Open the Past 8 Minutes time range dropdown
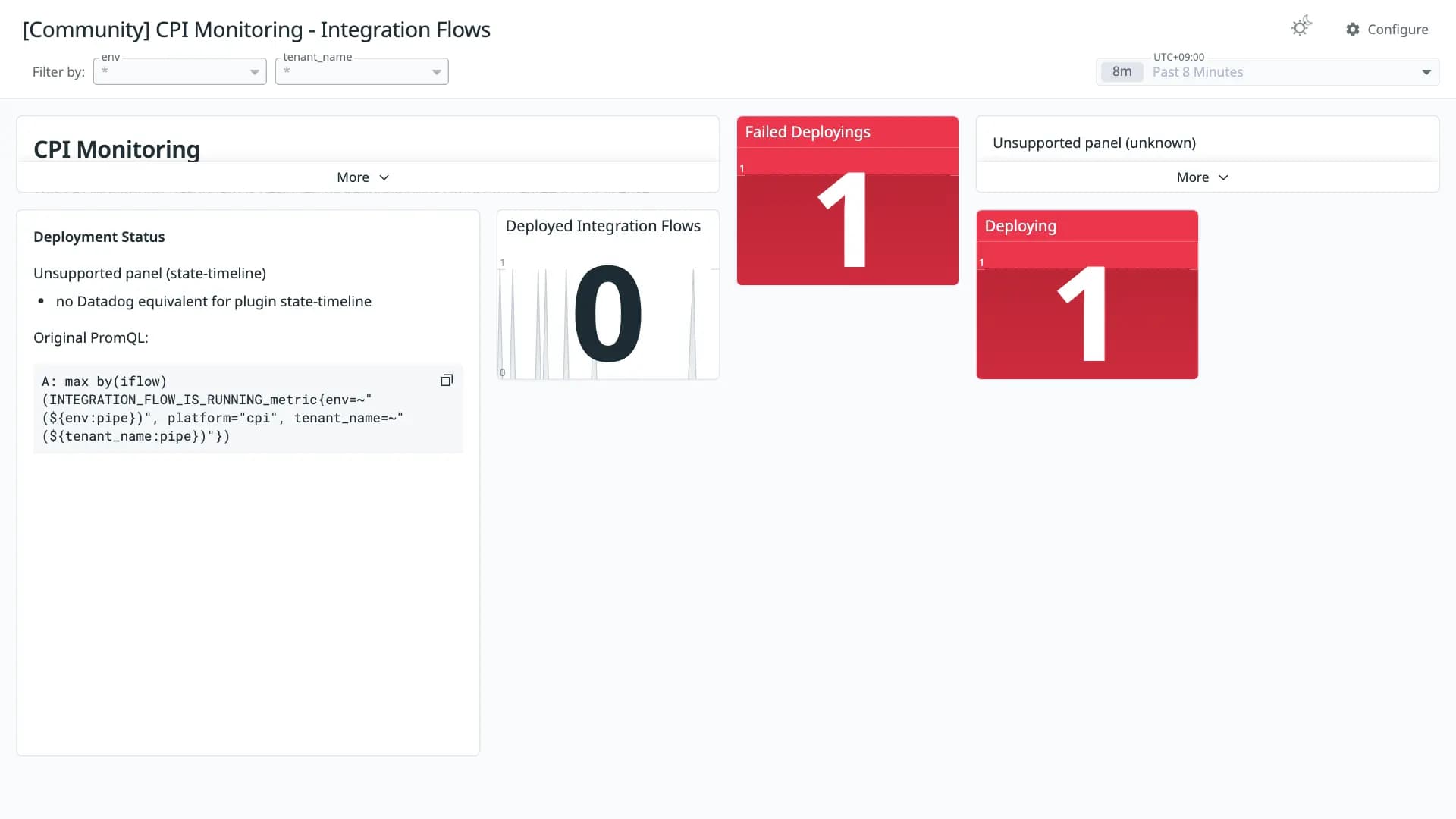 pyautogui.click(x=1268, y=72)
